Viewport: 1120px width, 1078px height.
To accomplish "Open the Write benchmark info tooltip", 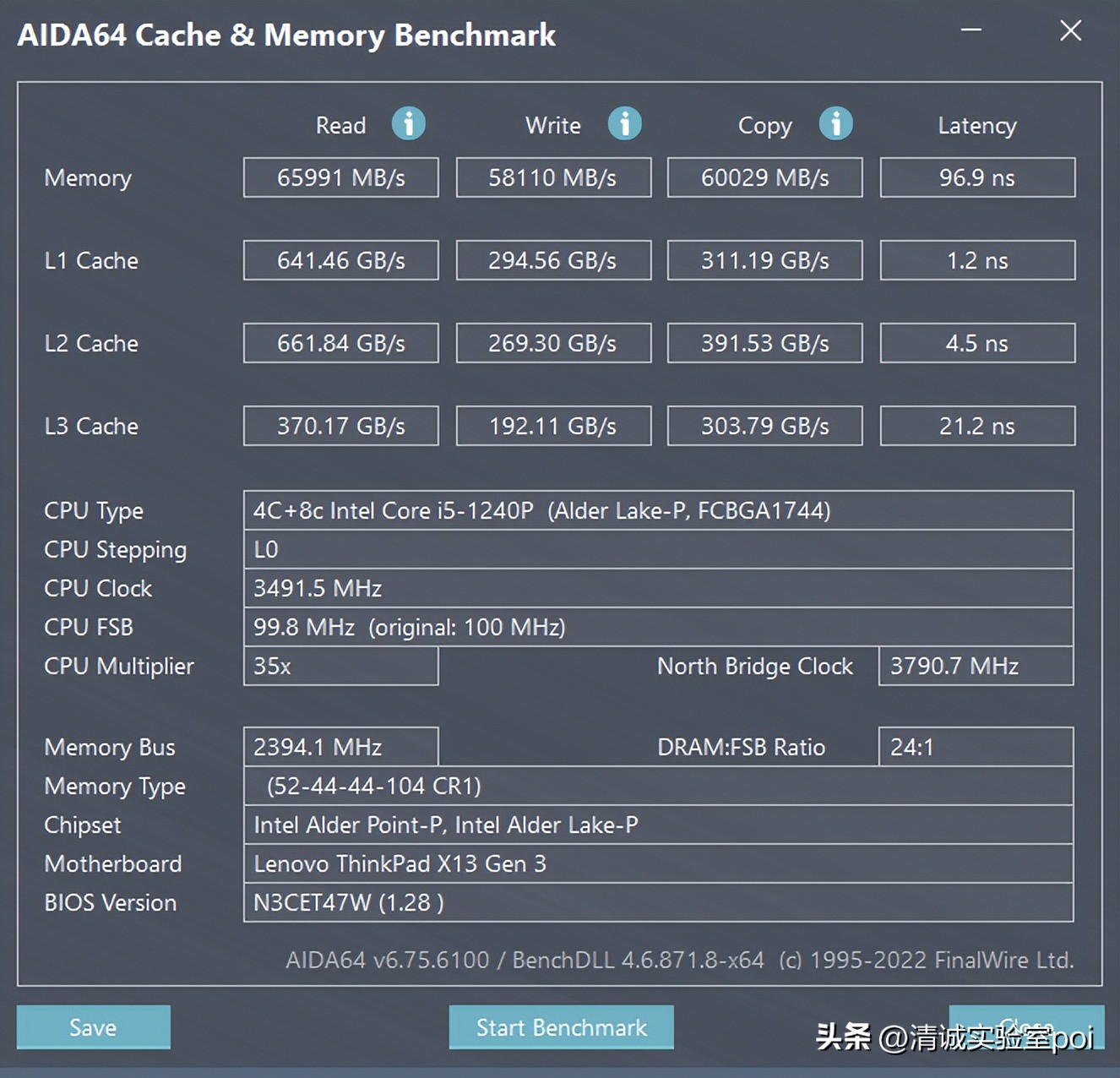I will [x=625, y=124].
